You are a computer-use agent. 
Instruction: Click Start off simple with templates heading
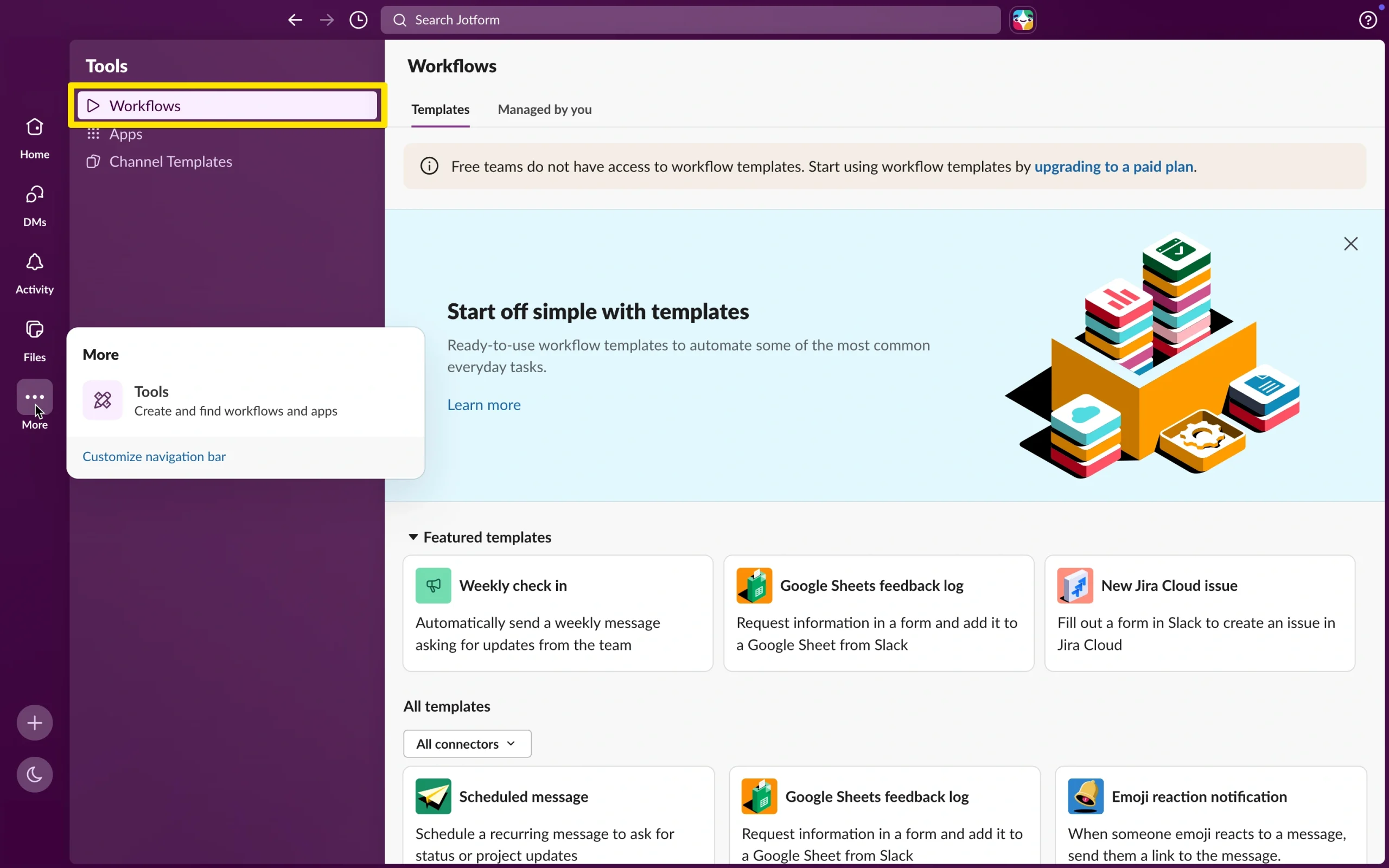click(598, 312)
